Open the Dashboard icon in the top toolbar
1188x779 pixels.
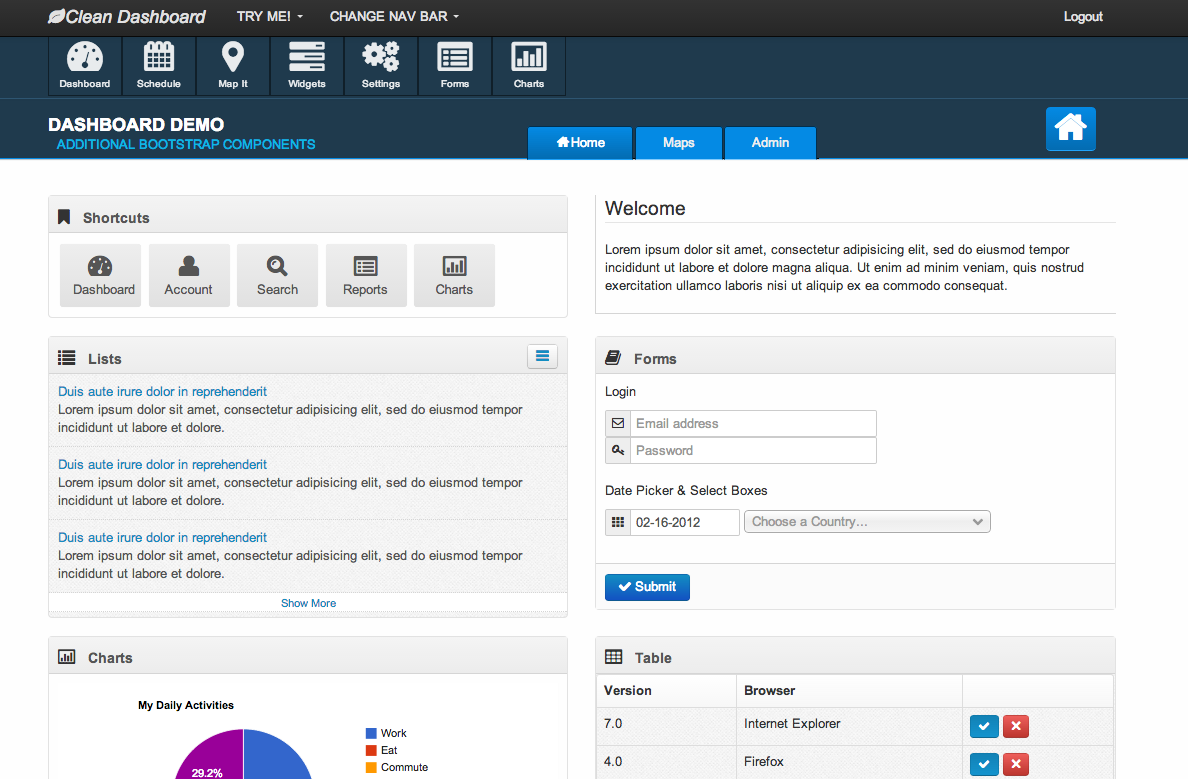[85, 65]
